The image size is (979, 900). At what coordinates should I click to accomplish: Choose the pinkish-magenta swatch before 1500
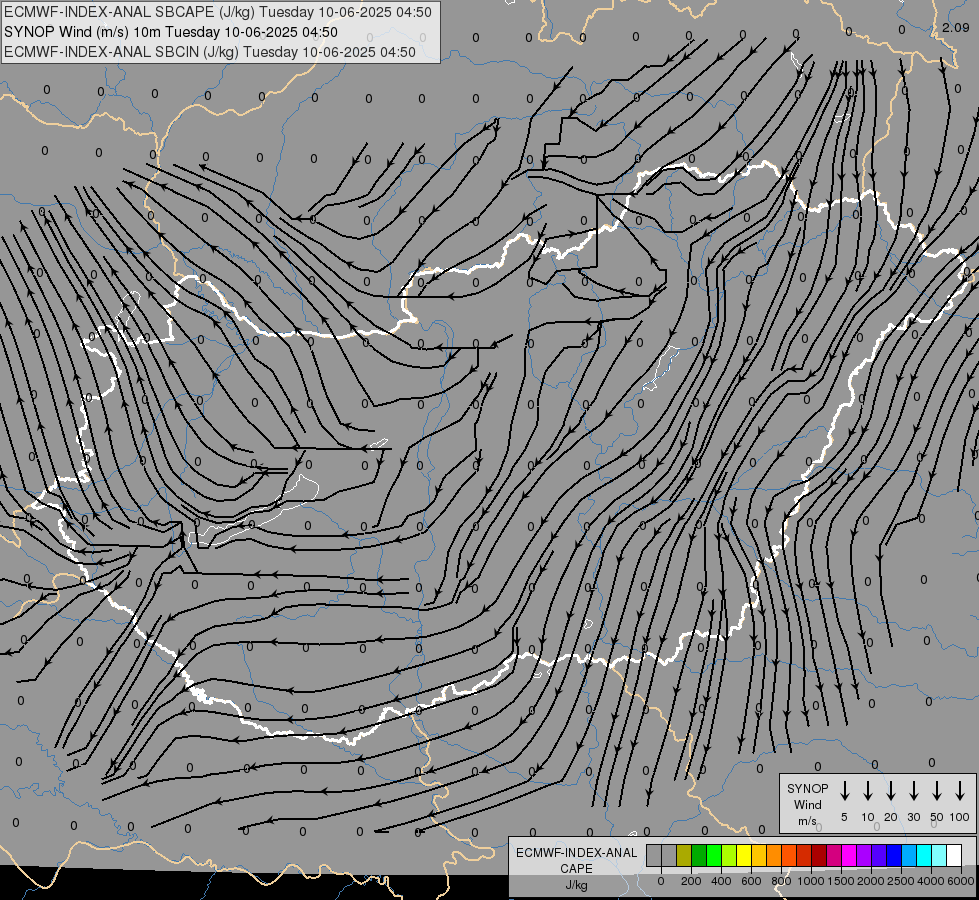coord(834,855)
